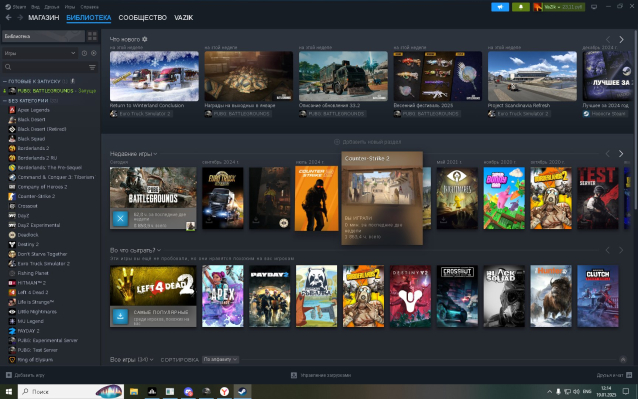Image resolution: width=638 pixels, height=399 pixels.
Task: Download Left 4 Dead 2 via arrow button
Action: (x=120, y=316)
